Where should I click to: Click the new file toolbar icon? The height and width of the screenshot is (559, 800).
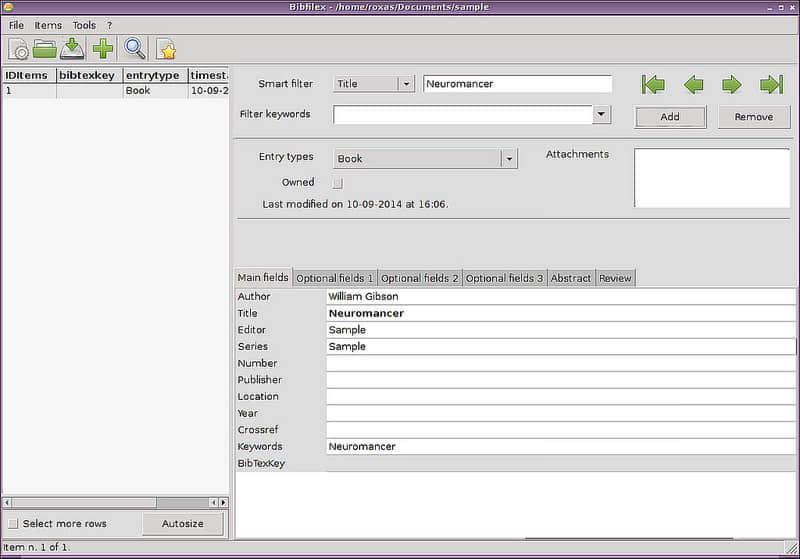coord(19,49)
